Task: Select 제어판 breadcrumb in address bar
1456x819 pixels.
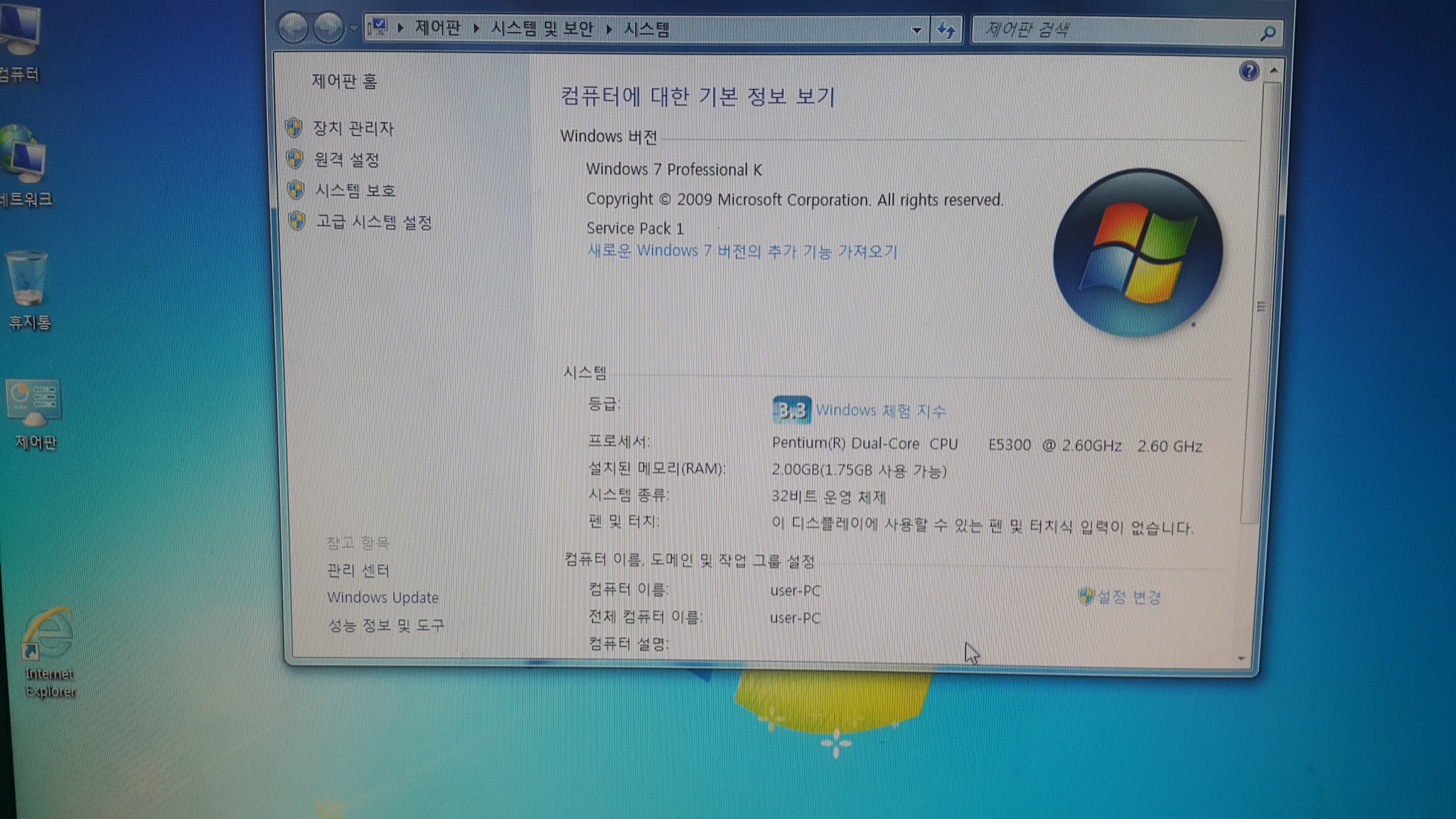Action: point(437,28)
